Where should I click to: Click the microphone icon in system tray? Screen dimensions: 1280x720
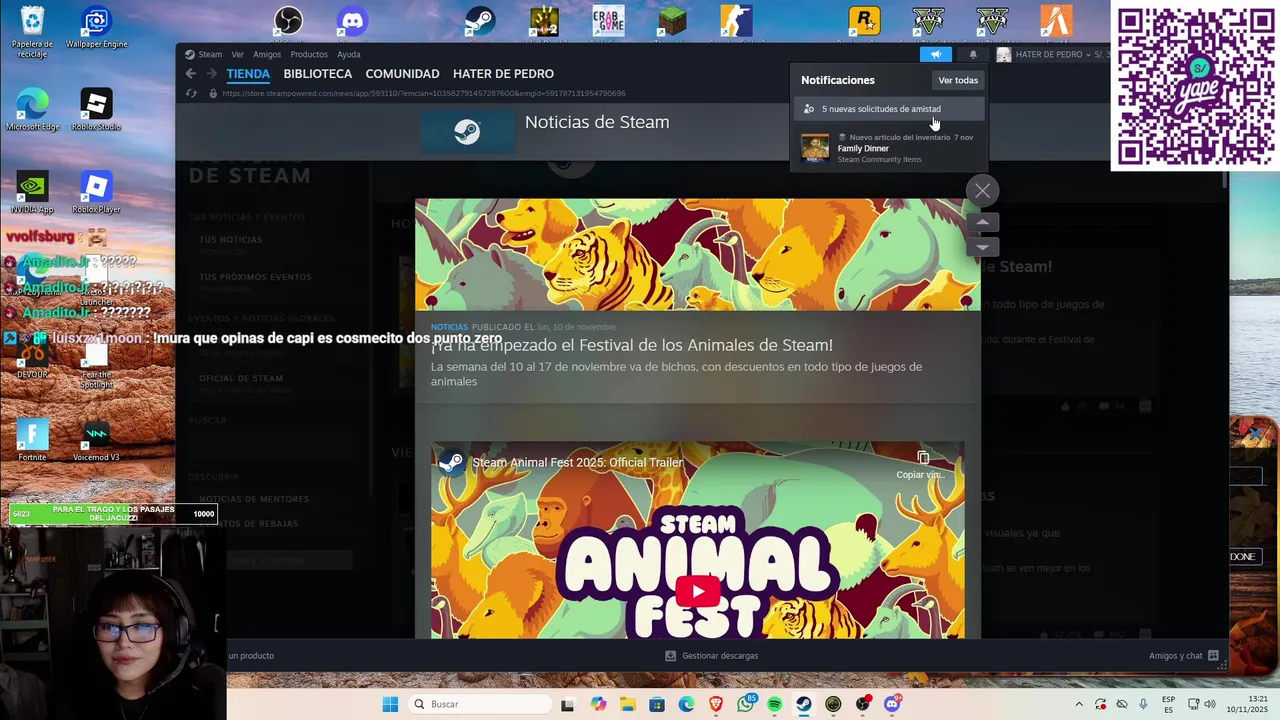tap(1143, 704)
